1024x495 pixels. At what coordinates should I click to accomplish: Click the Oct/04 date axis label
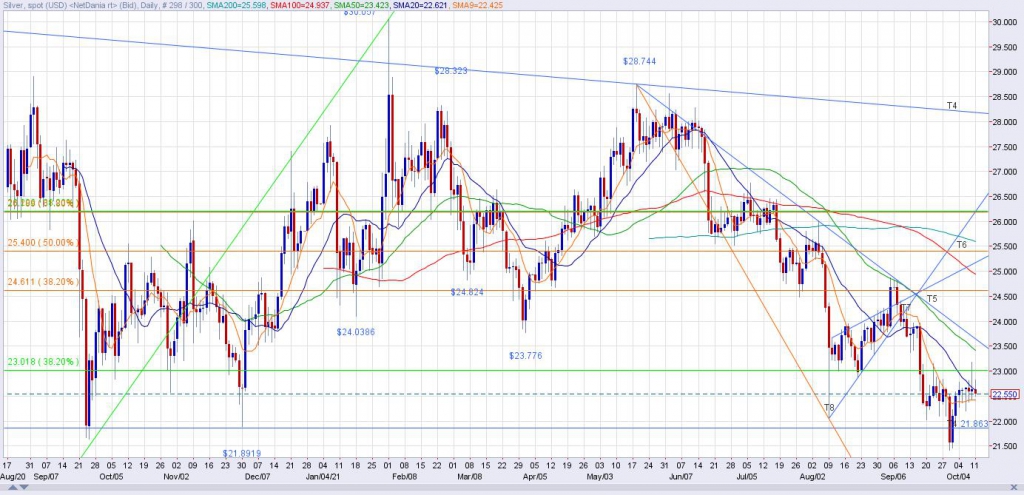959,477
